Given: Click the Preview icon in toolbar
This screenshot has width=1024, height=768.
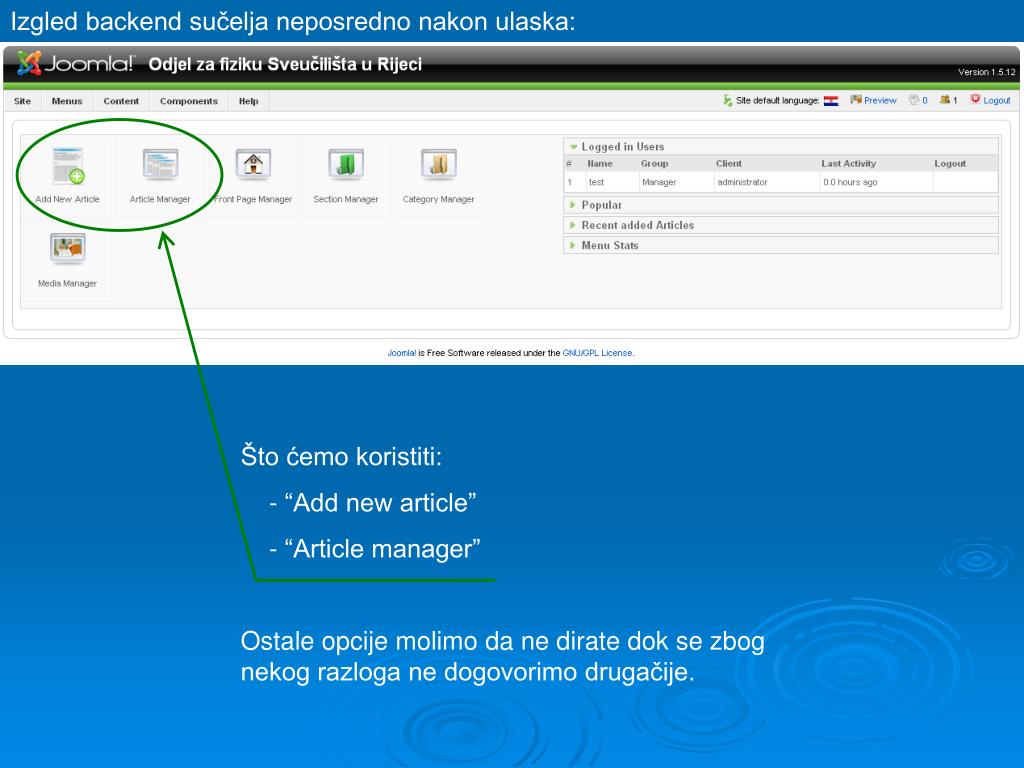Looking at the screenshot, I should tap(856, 100).
